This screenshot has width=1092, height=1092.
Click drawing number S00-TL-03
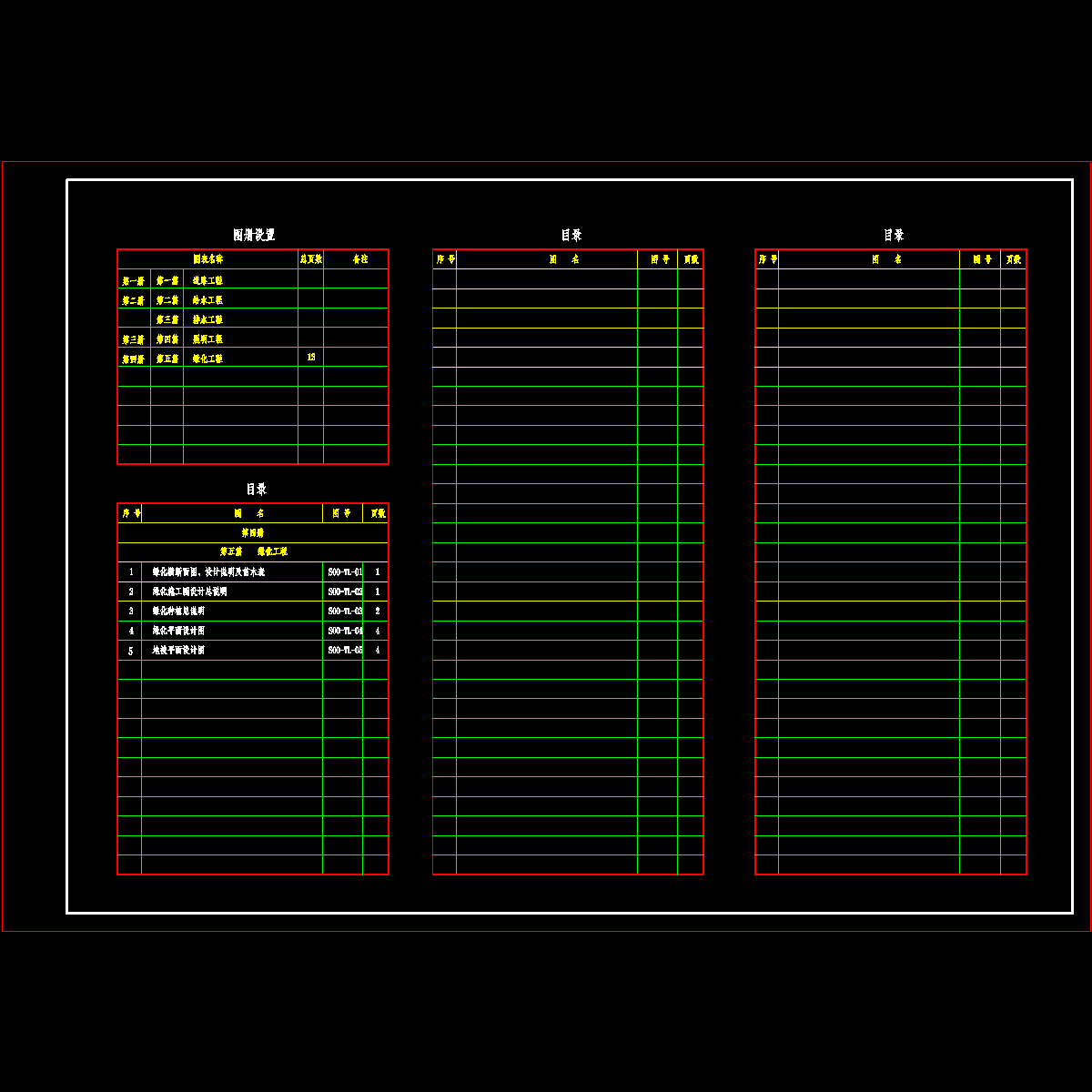[x=345, y=612]
